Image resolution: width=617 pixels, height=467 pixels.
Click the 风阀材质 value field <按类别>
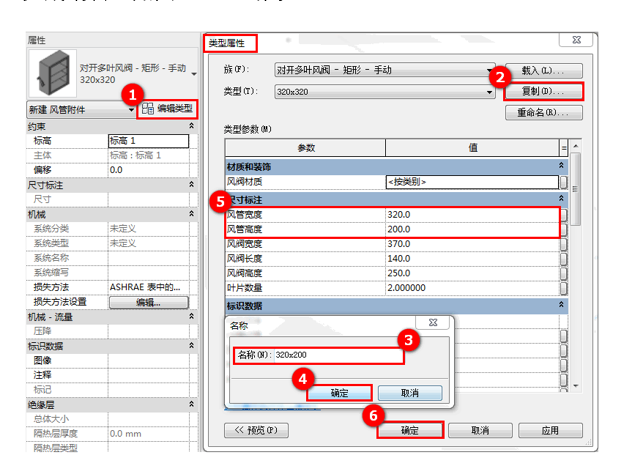click(x=472, y=182)
